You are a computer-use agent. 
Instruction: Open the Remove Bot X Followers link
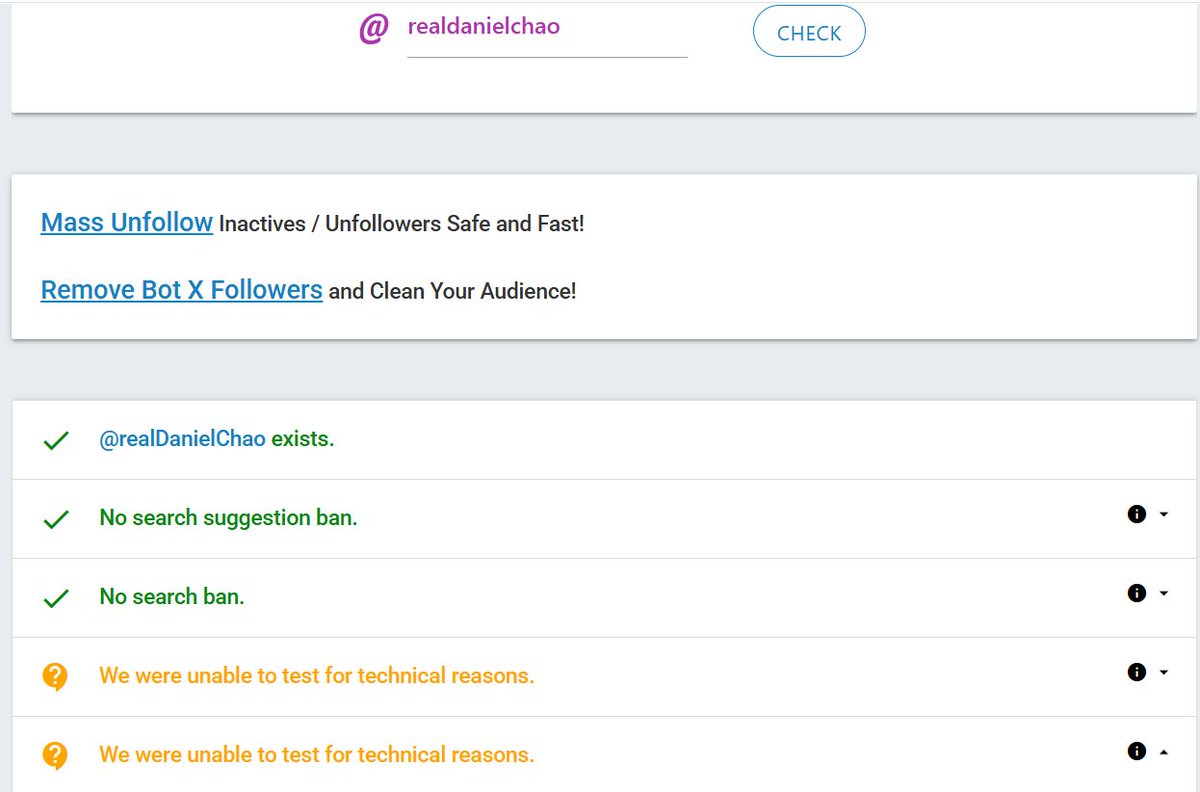click(182, 290)
